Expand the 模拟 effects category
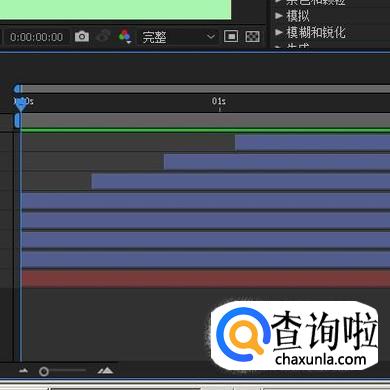This screenshot has height=390, width=390. (292, 16)
